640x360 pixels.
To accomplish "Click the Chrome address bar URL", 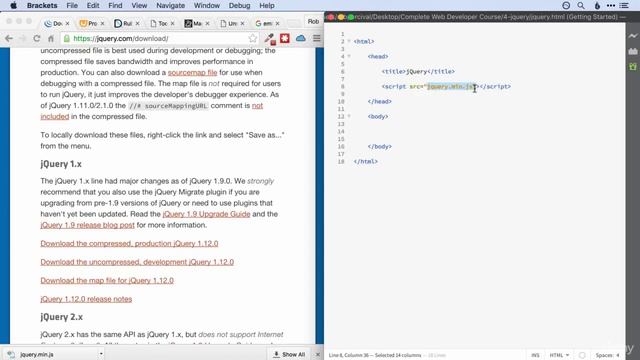I will pos(121,38).
